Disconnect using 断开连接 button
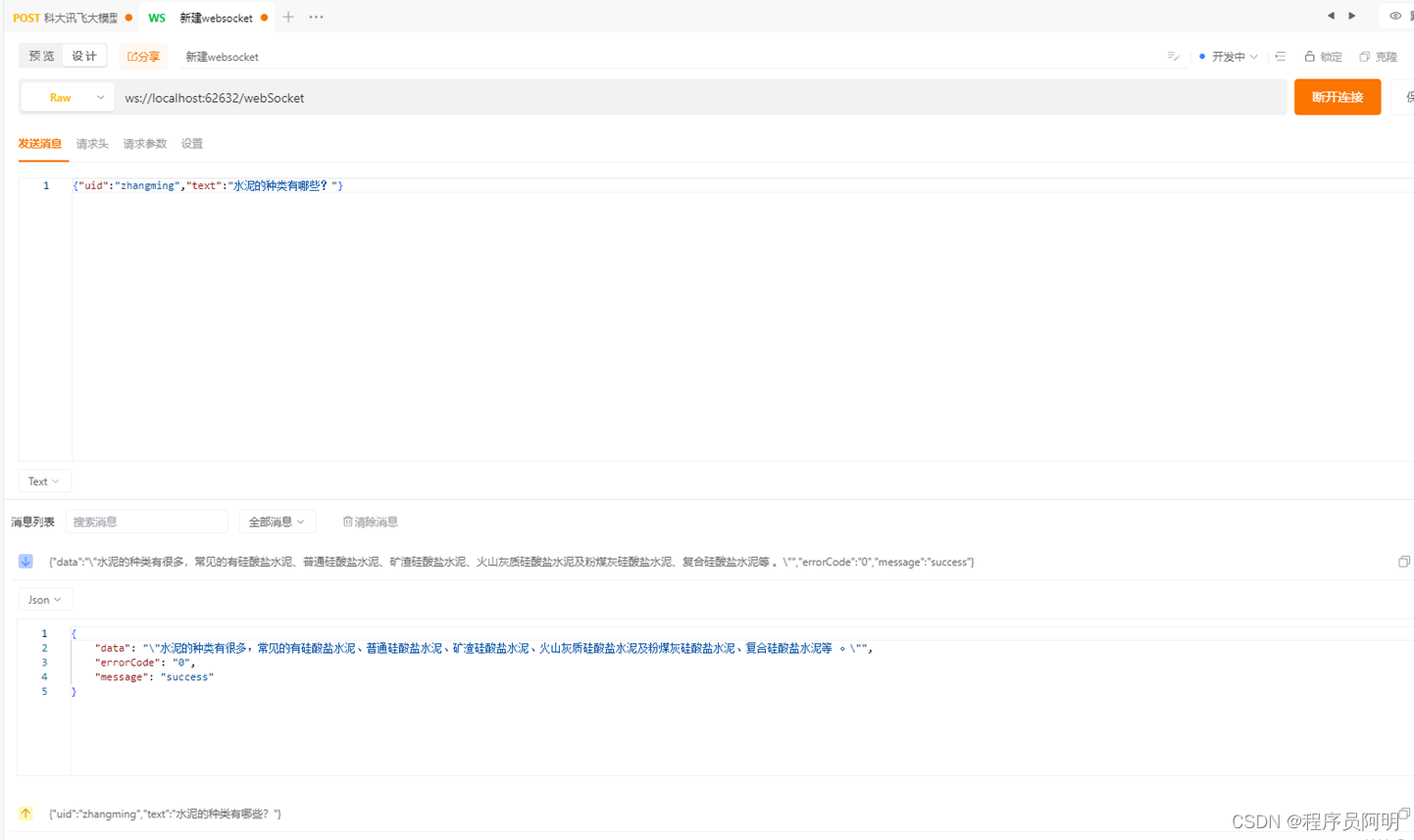The width and height of the screenshot is (1414, 840). pos(1338,97)
